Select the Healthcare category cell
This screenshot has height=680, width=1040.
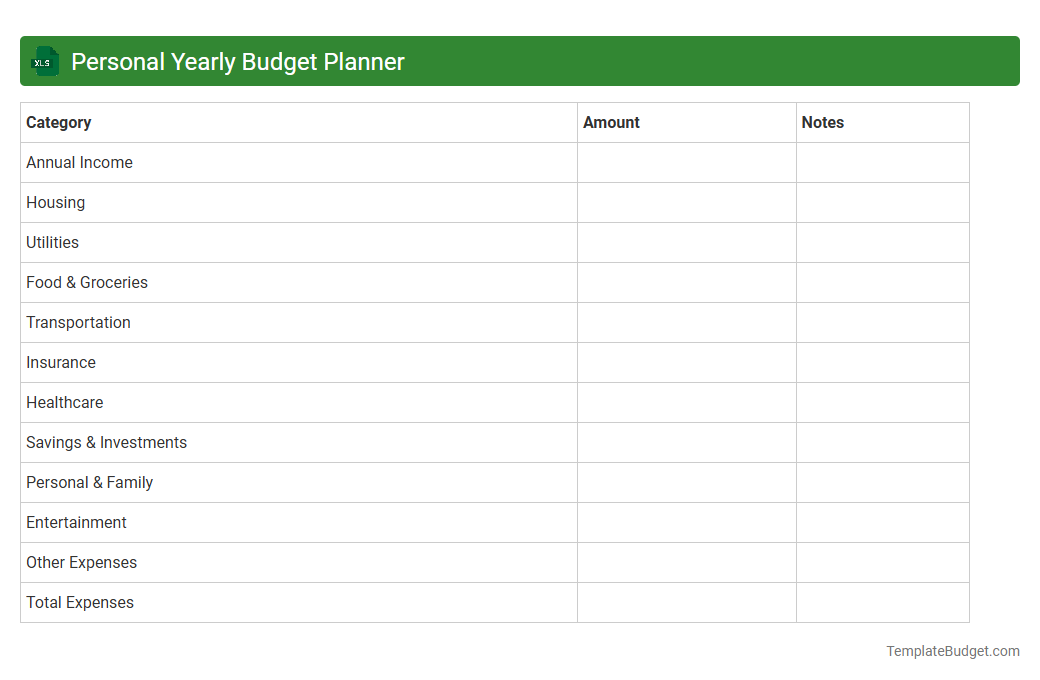click(64, 402)
